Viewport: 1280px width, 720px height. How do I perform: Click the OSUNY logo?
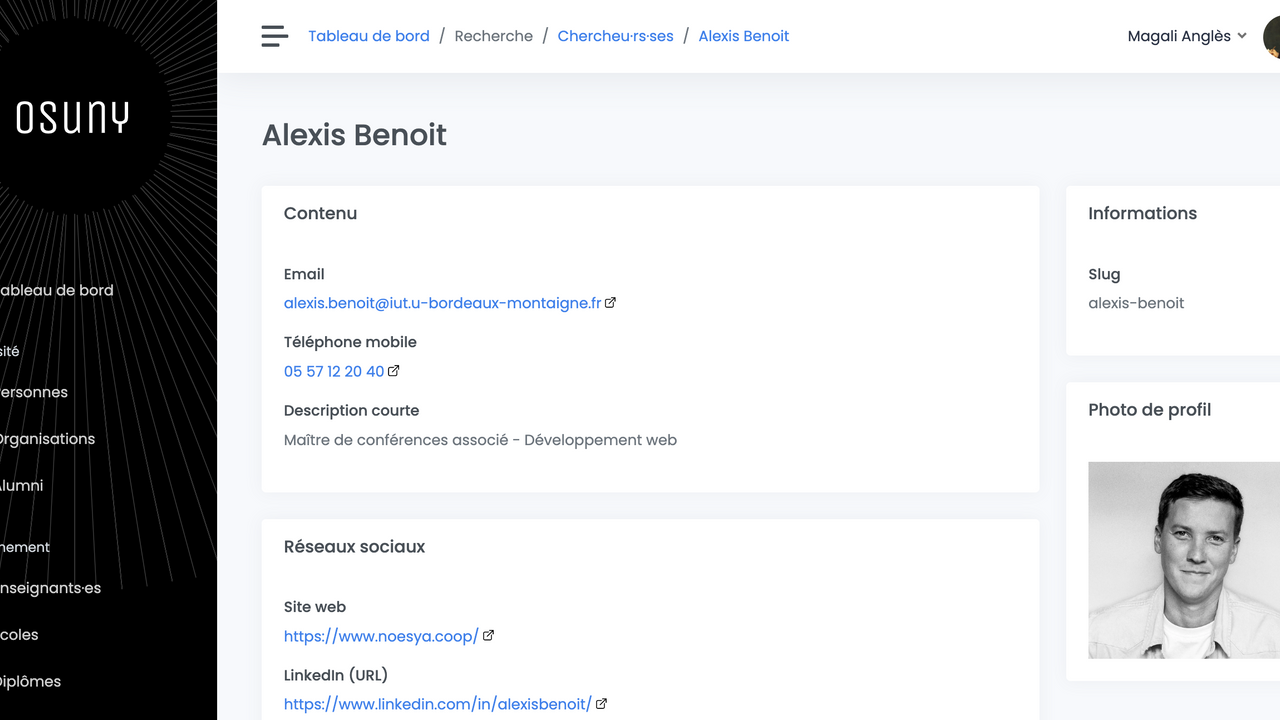tap(73, 118)
